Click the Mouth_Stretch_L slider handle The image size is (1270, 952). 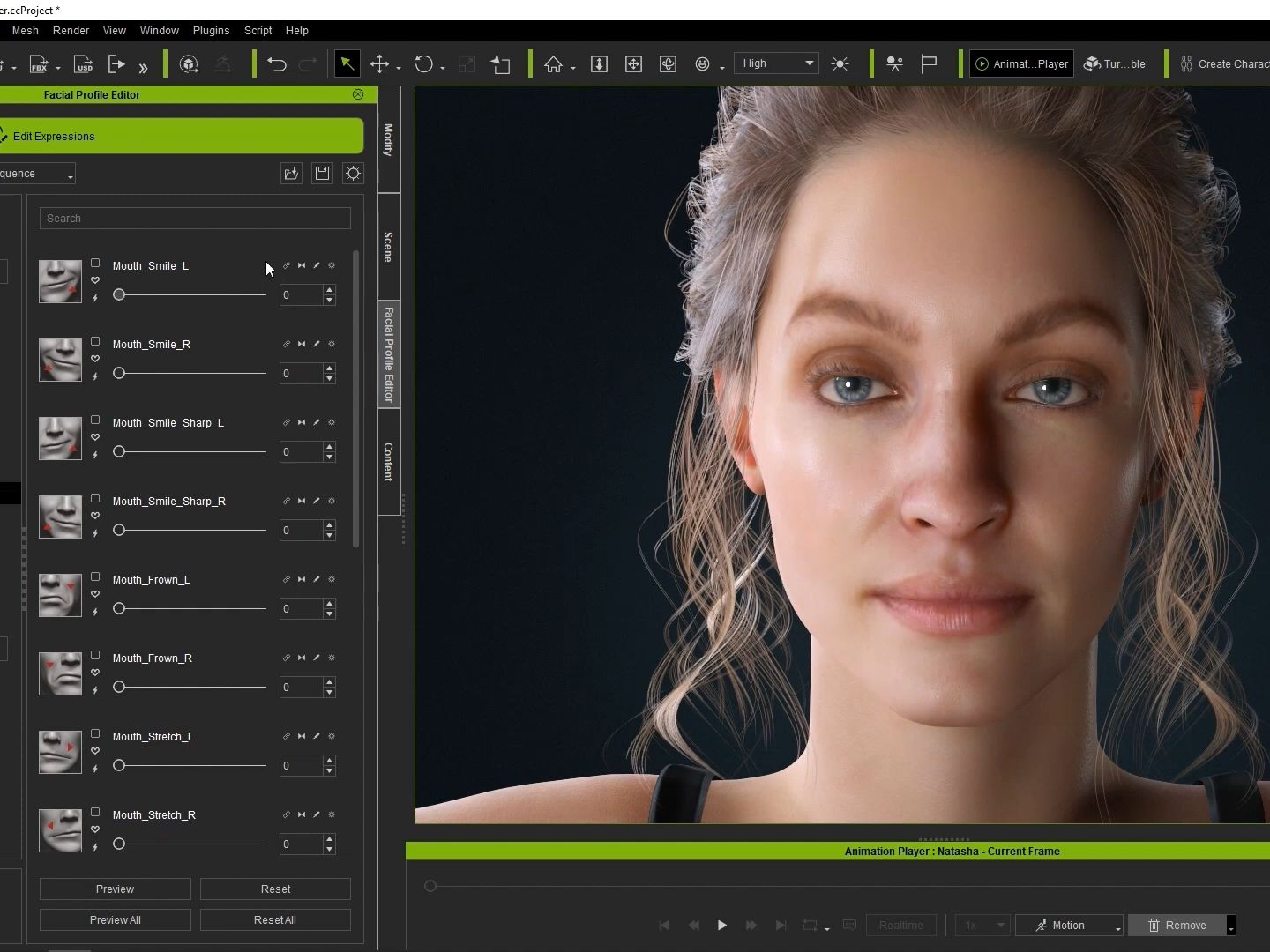click(x=119, y=766)
